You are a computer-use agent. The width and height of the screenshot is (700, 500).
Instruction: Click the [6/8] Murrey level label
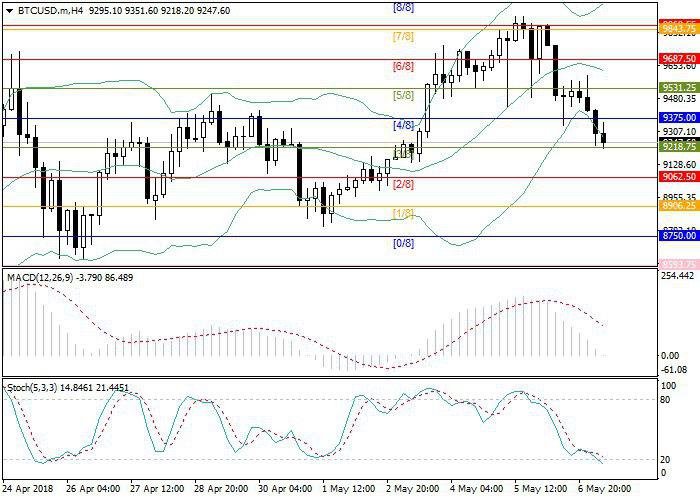pyautogui.click(x=402, y=66)
